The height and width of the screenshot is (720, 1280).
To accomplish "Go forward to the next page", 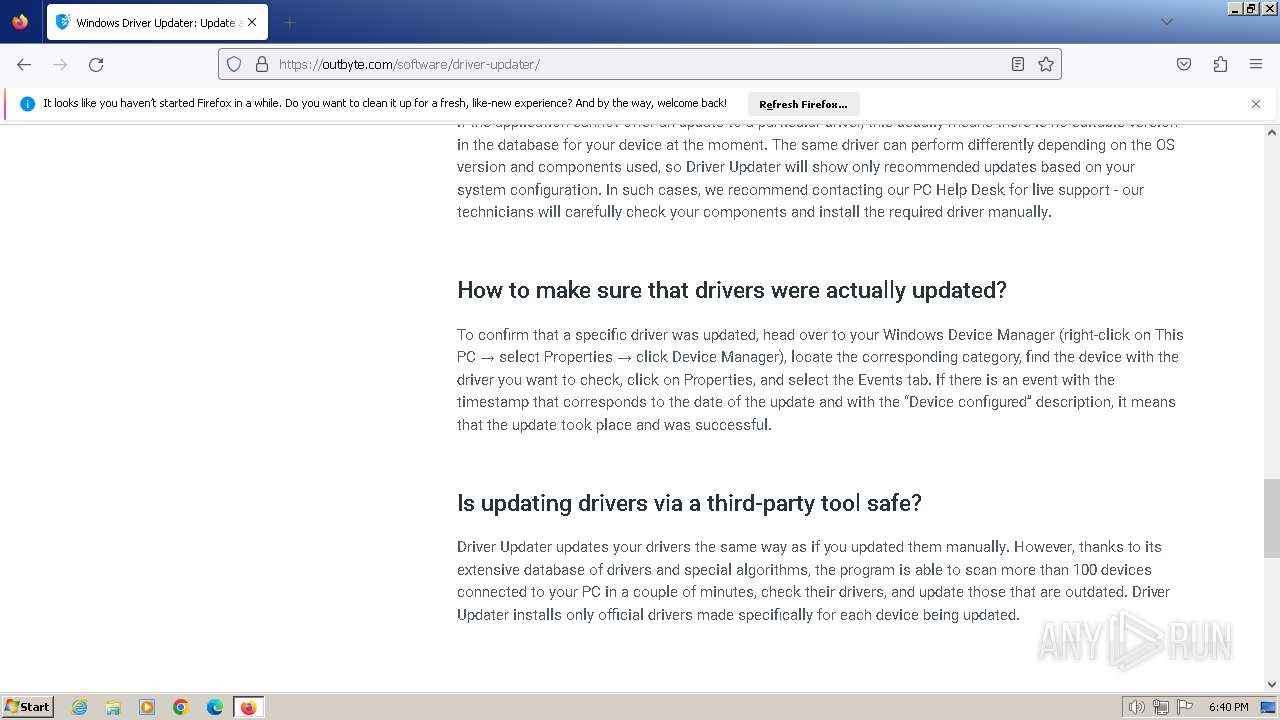I will pyautogui.click(x=60, y=64).
